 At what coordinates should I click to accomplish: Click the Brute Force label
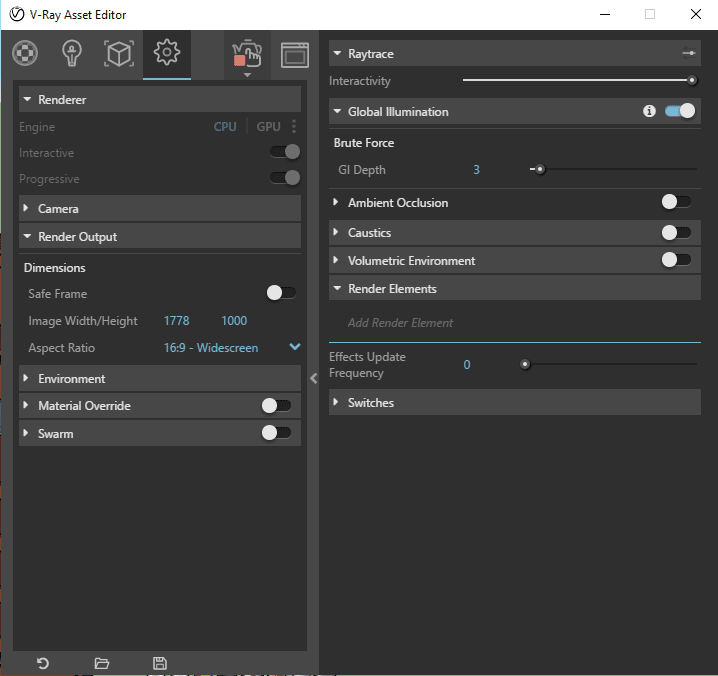click(364, 143)
